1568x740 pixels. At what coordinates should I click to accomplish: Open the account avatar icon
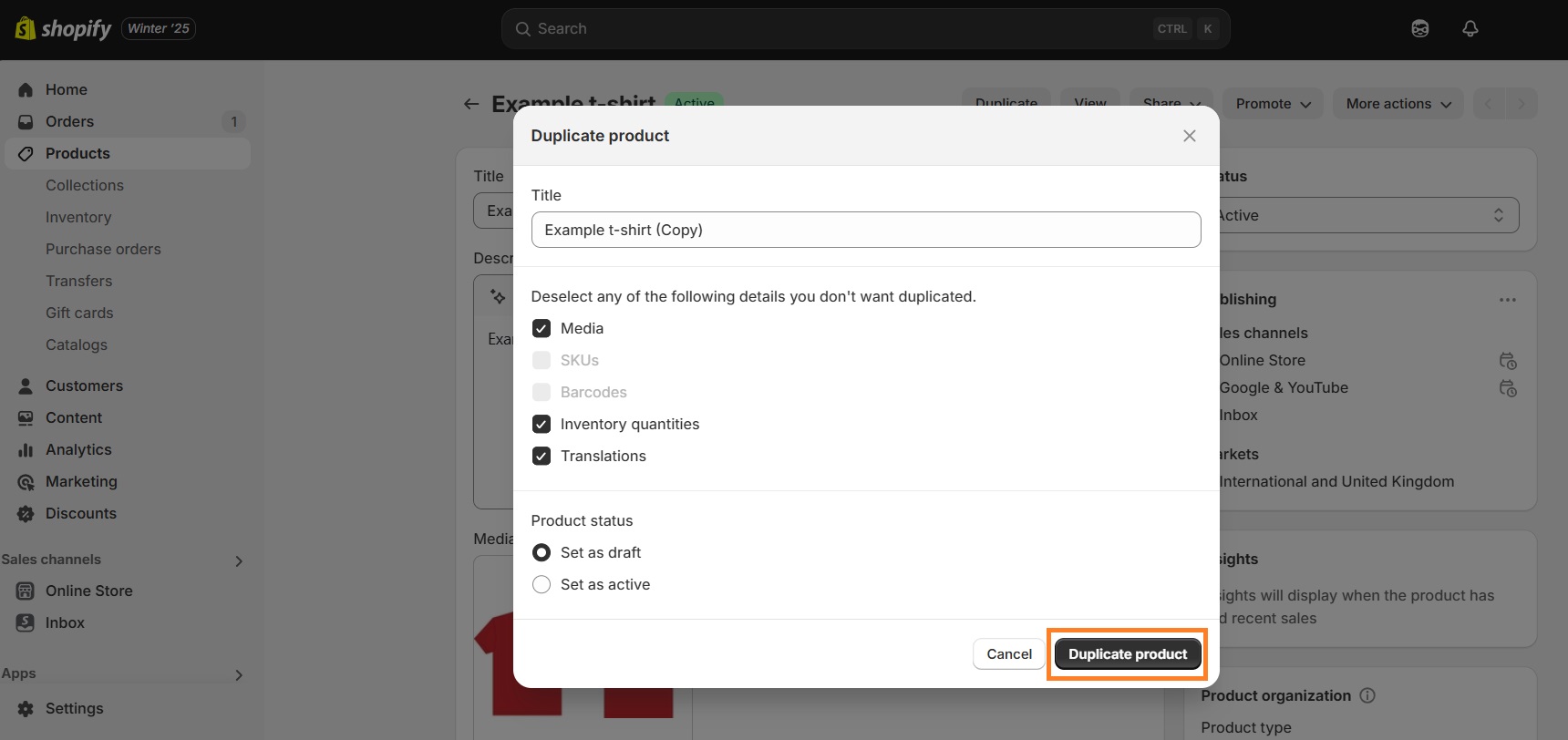[x=1420, y=28]
